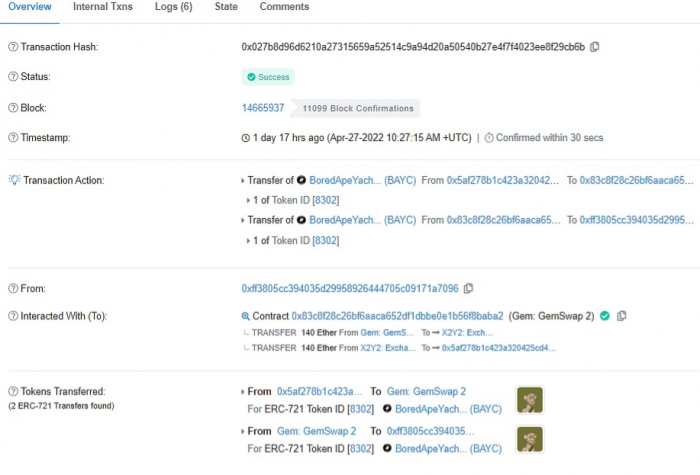Click the clock icon in Timestamp row

pyautogui.click(x=246, y=138)
